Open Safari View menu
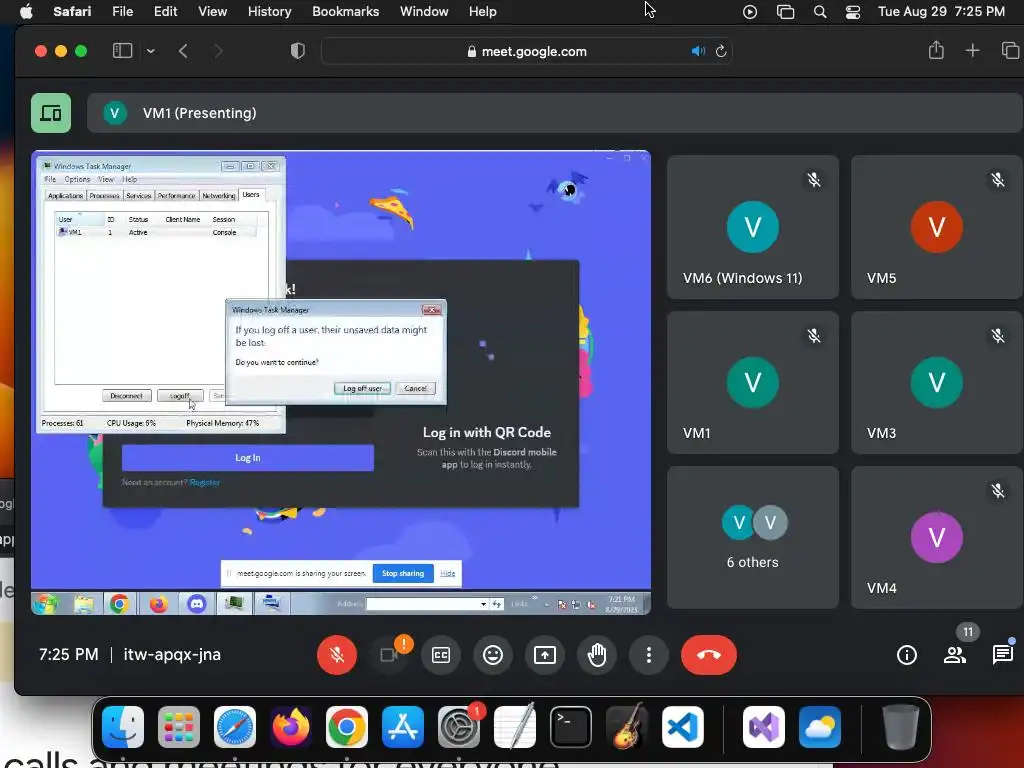This screenshot has width=1024, height=768. 212,11
